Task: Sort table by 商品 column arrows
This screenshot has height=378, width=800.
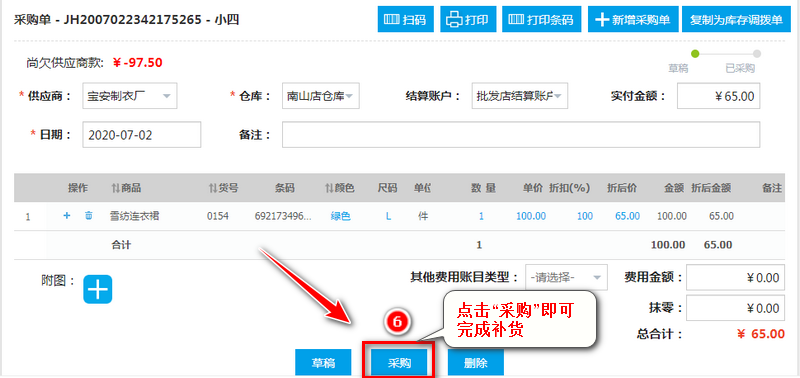Action: tap(115, 188)
